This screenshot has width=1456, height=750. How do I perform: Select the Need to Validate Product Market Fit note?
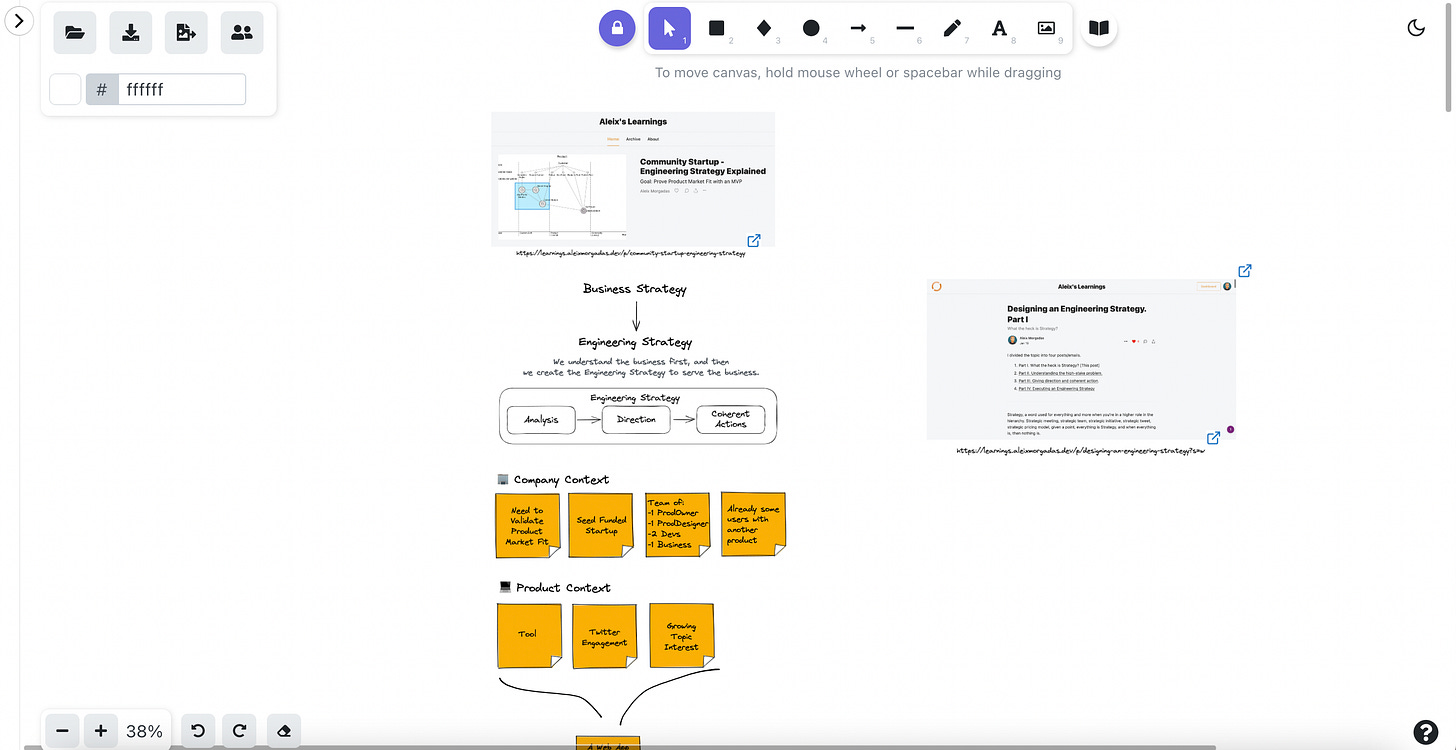coord(527,525)
